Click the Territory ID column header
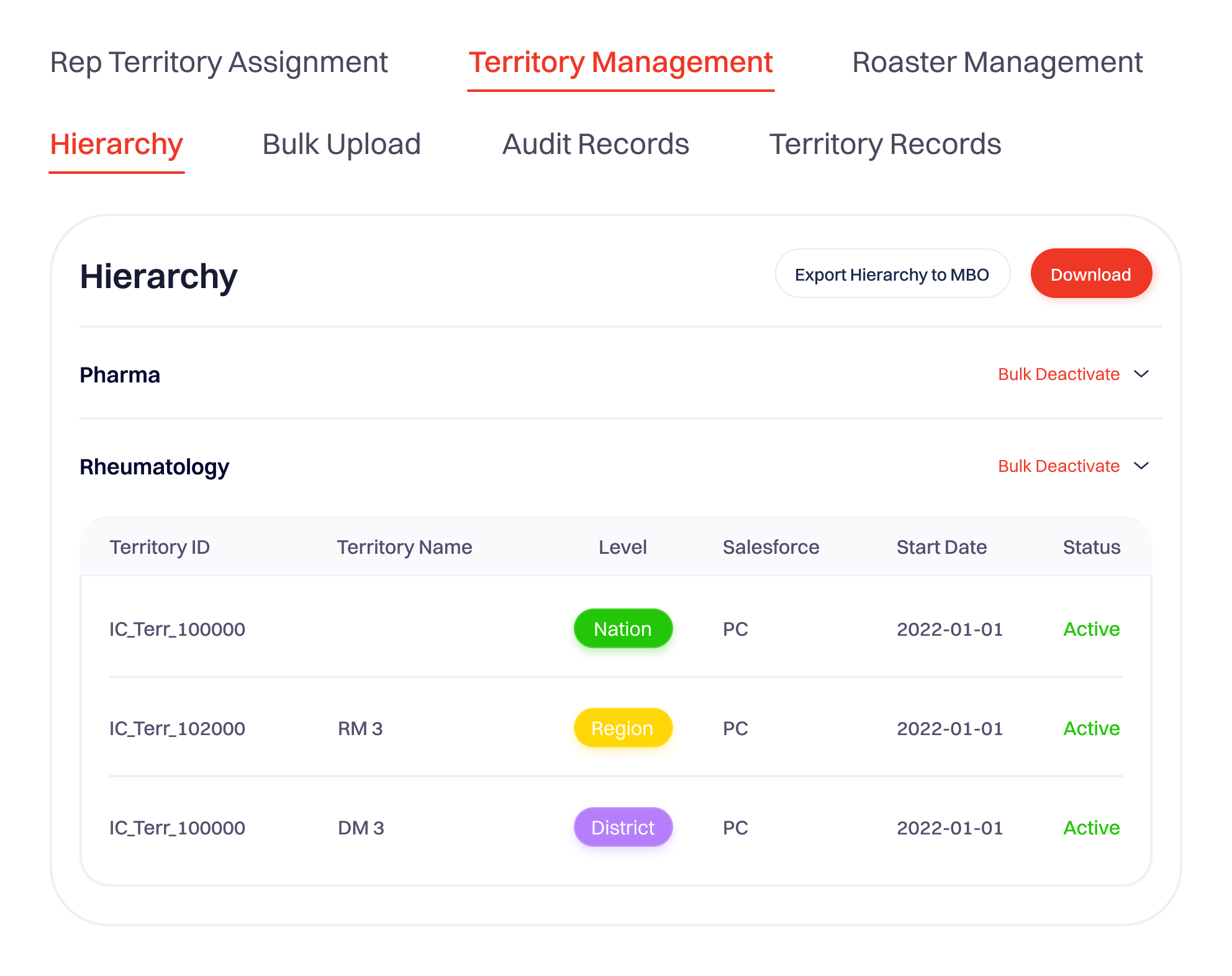This screenshot has width=1232, height=976. pyautogui.click(x=160, y=547)
